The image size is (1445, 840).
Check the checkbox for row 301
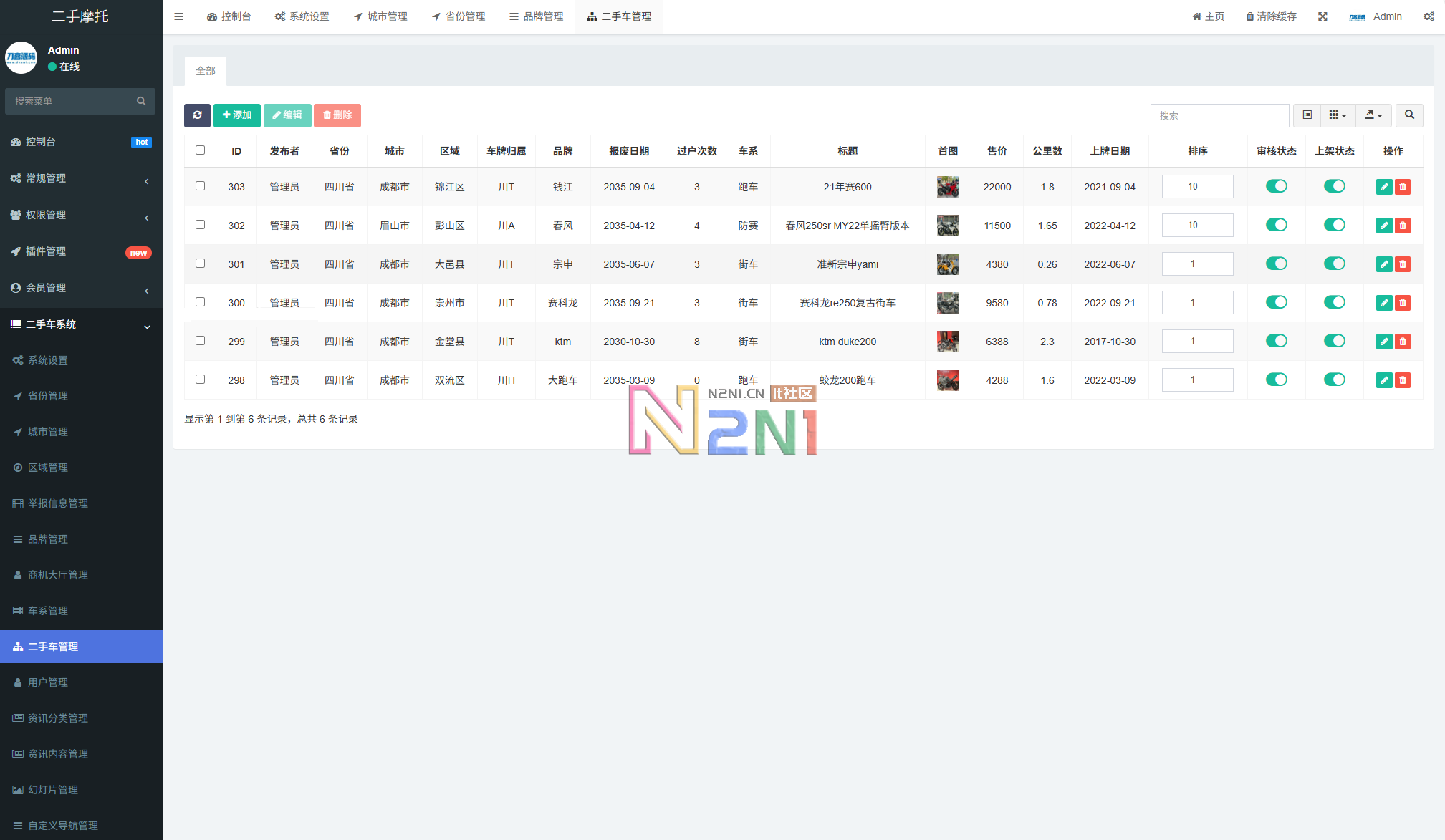[x=200, y=264]
